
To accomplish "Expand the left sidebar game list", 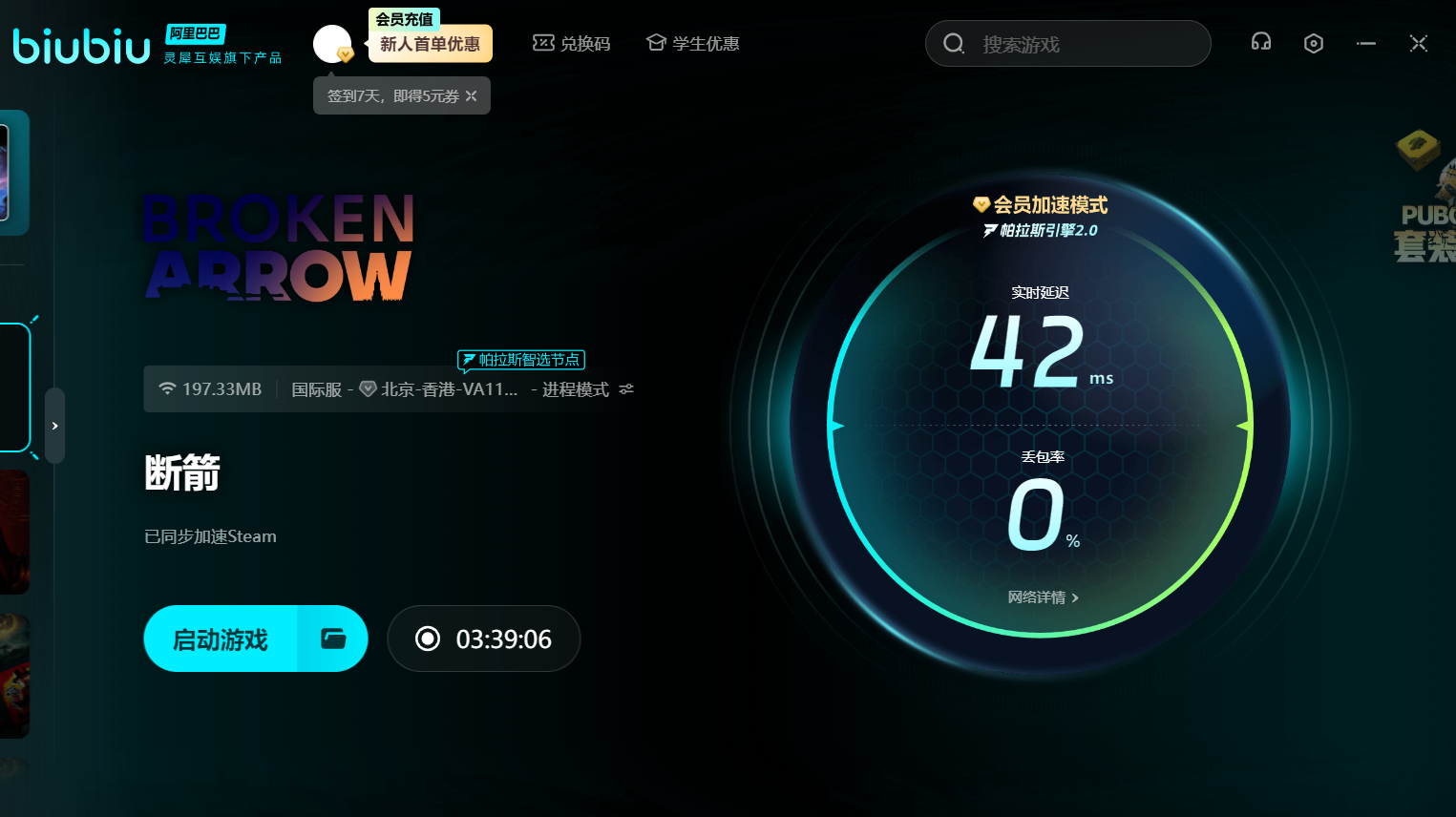I will click(x=55, y=426).
